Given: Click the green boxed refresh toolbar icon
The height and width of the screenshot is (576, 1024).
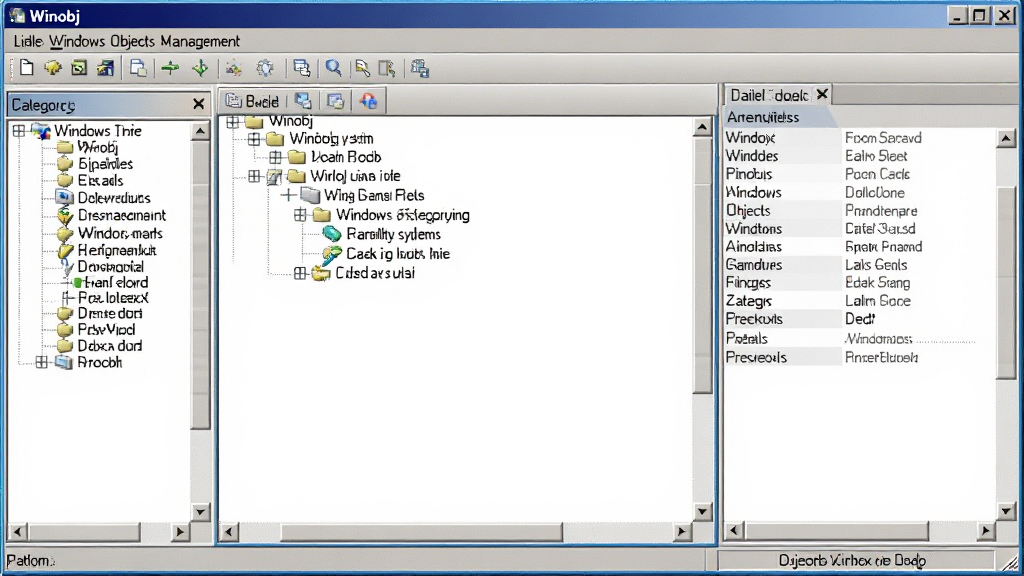Looking at the screenshot, I should 79,68.
